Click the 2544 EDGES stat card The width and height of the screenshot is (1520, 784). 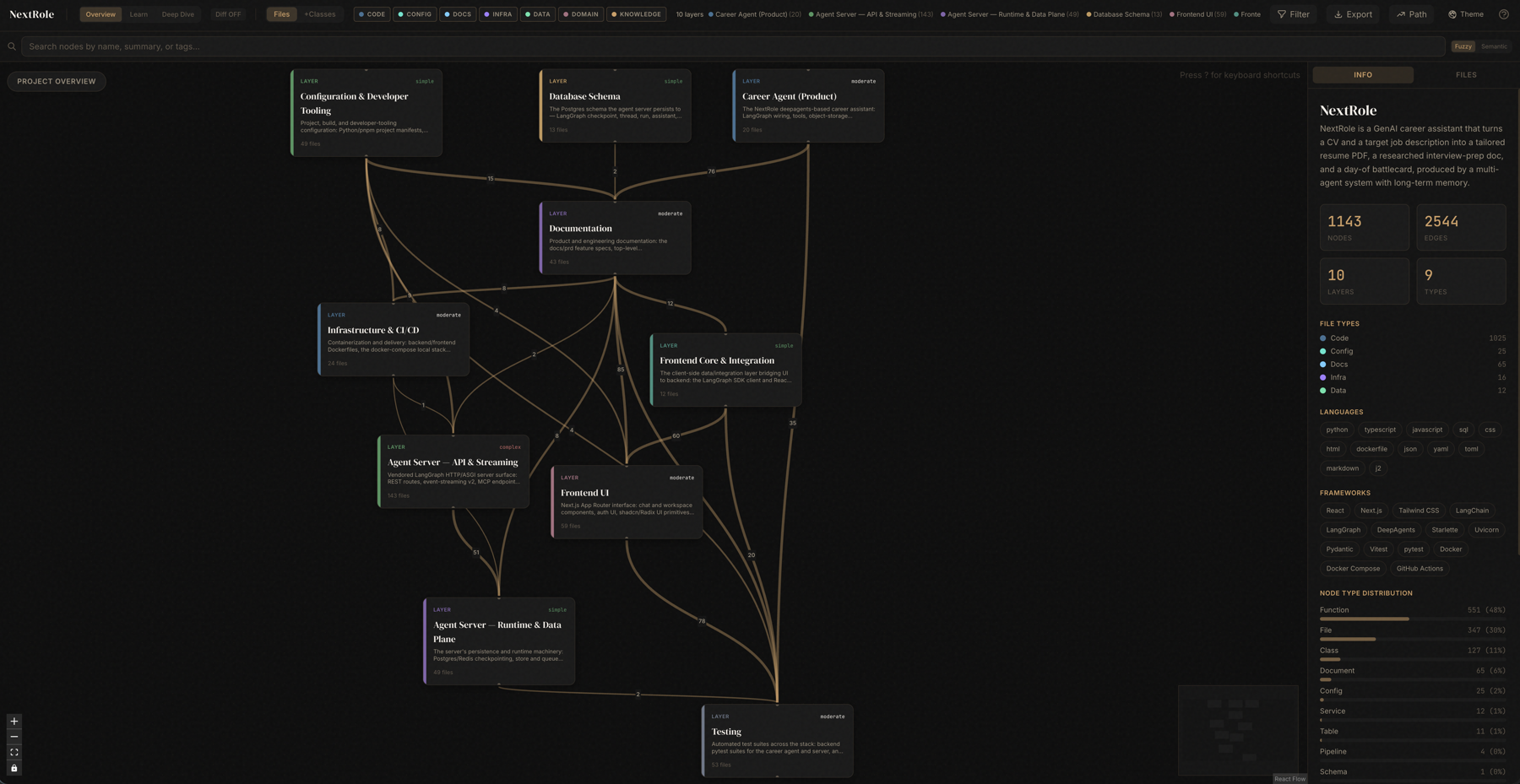(1461, 227)
